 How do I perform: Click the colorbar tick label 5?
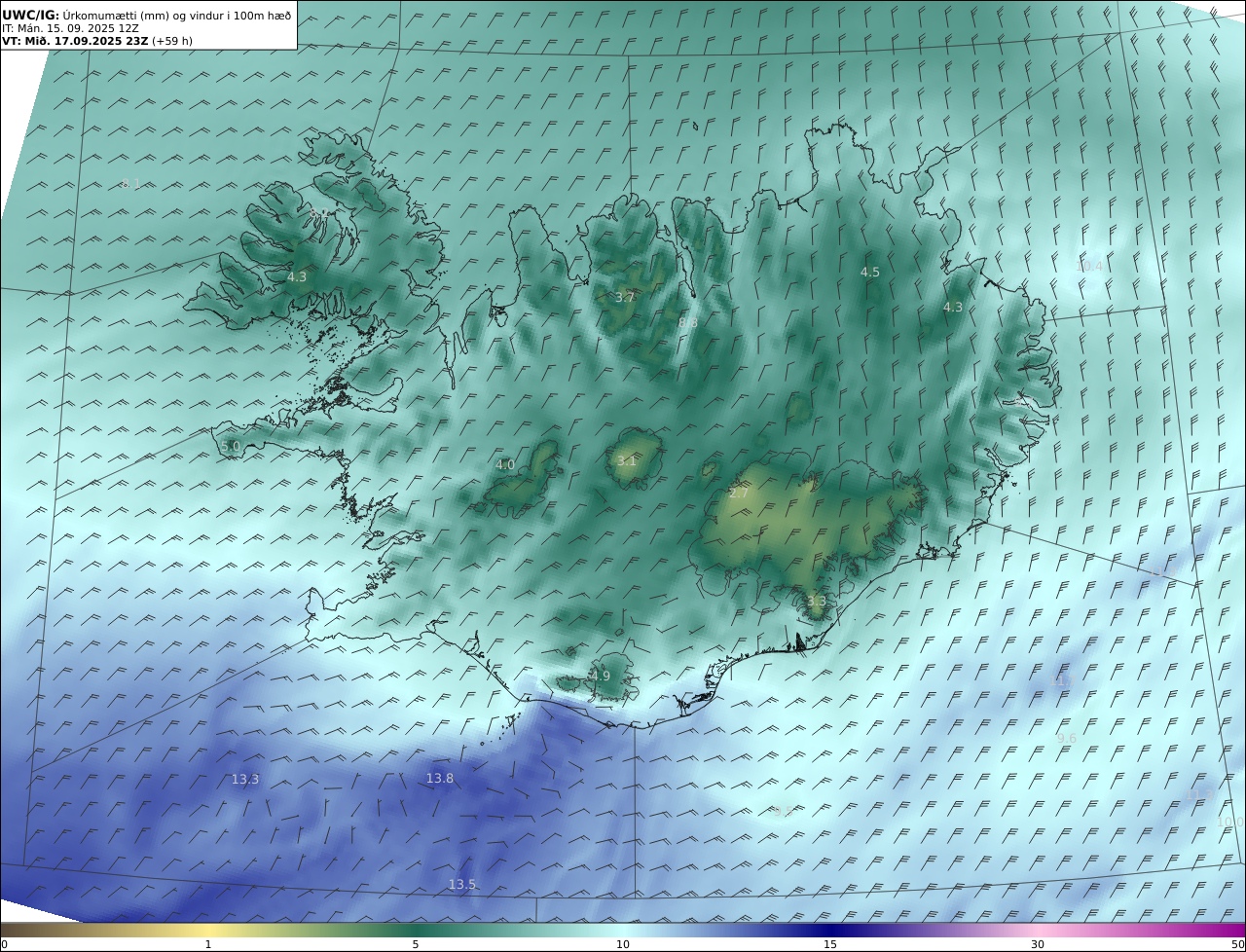tap(416, 945)
